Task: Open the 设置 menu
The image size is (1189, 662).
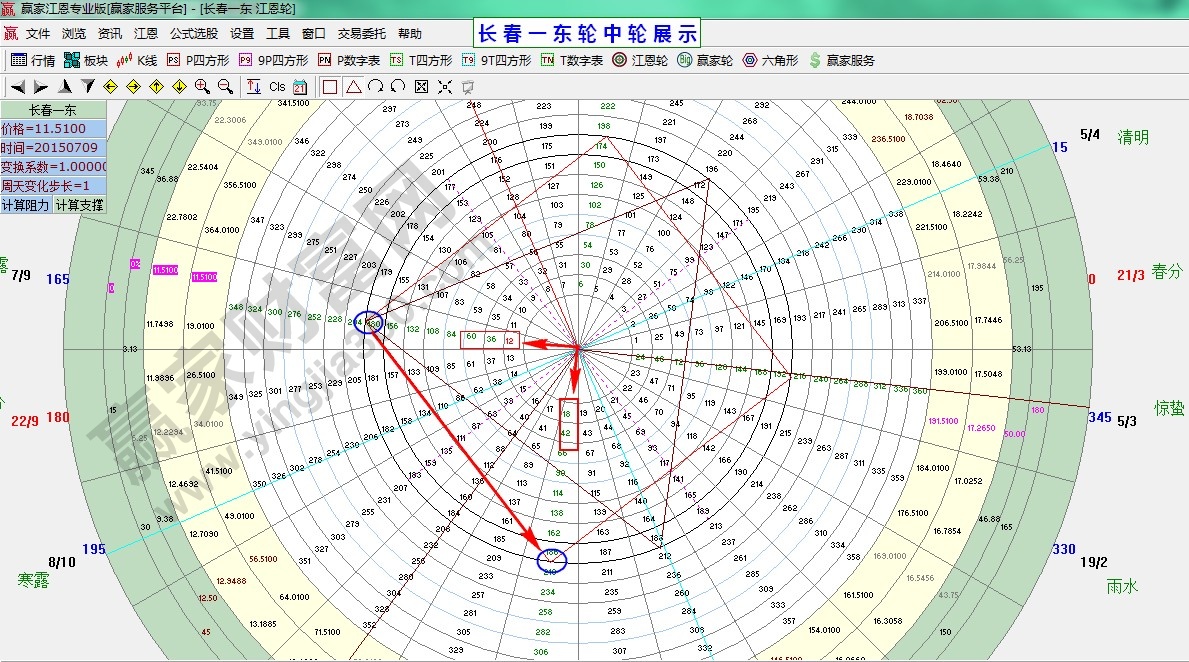Action: click(x=241, y=33)
